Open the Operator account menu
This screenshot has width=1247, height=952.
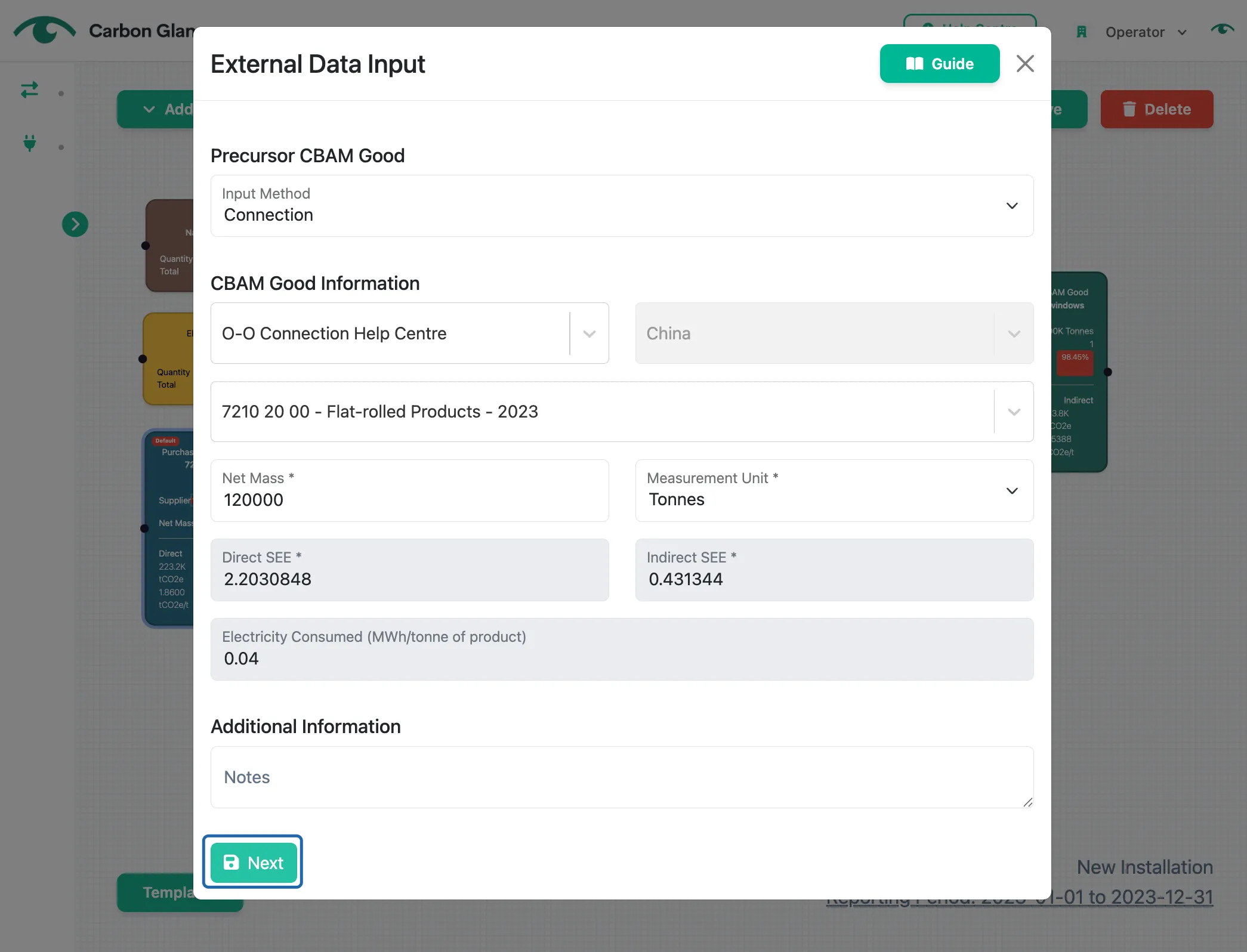pyautogui.click(x=1146, y=32)
